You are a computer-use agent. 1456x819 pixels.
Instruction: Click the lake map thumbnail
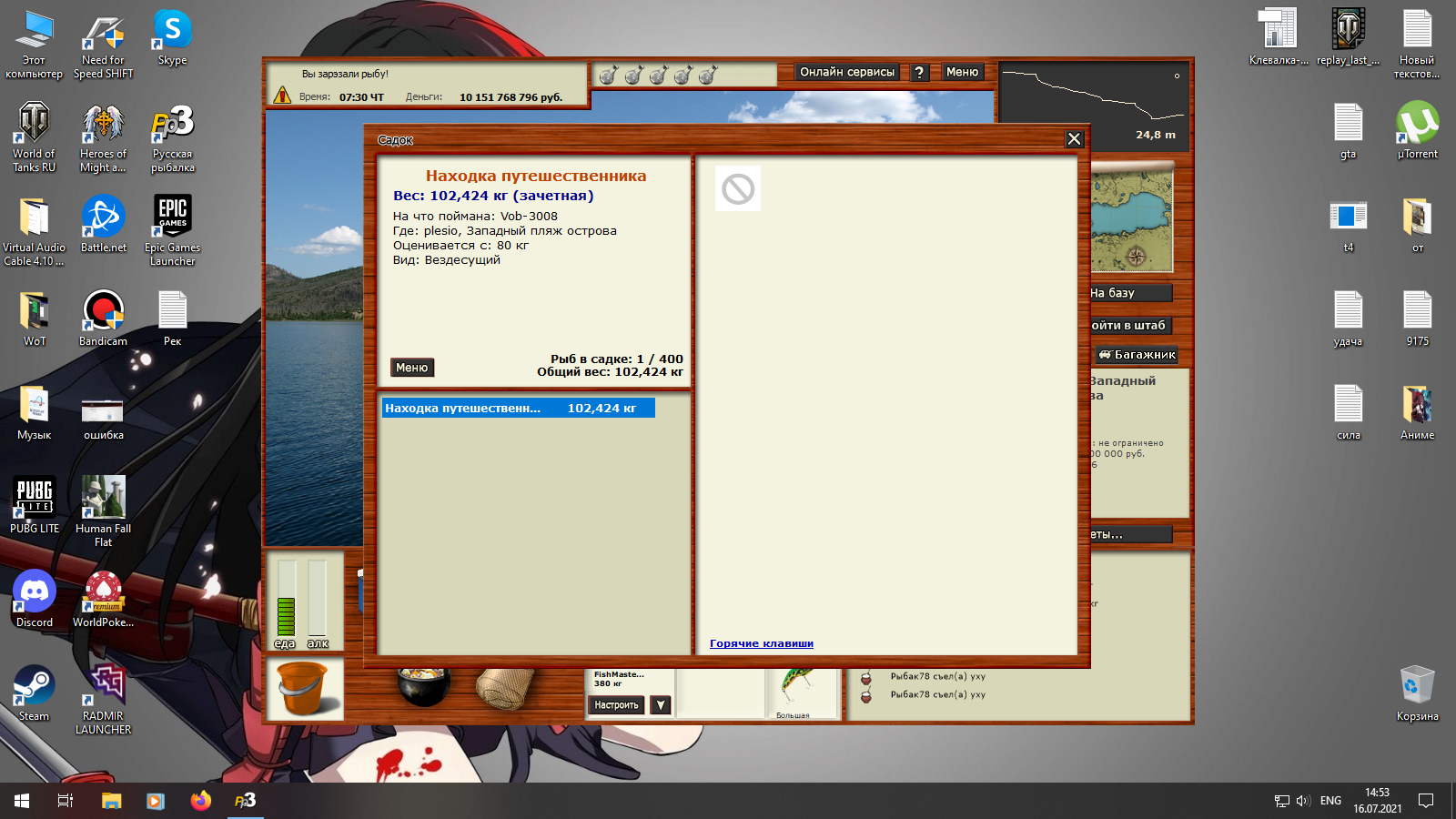1132,220
